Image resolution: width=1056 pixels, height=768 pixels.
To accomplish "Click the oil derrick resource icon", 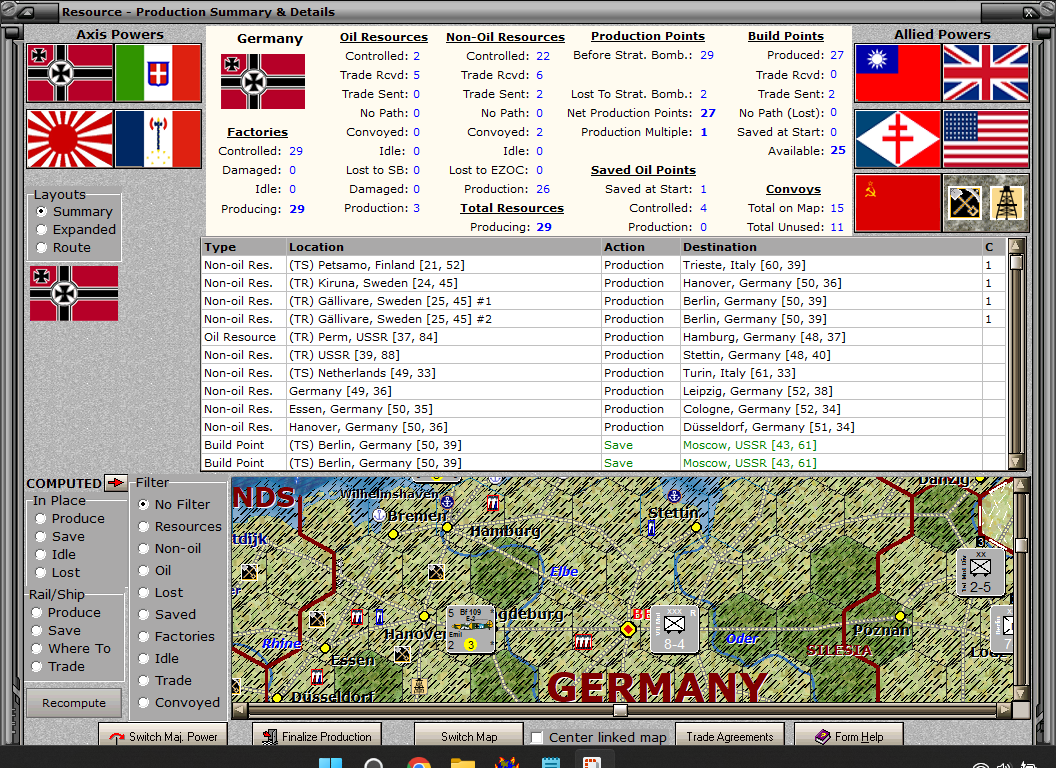I will [1007, 203].
